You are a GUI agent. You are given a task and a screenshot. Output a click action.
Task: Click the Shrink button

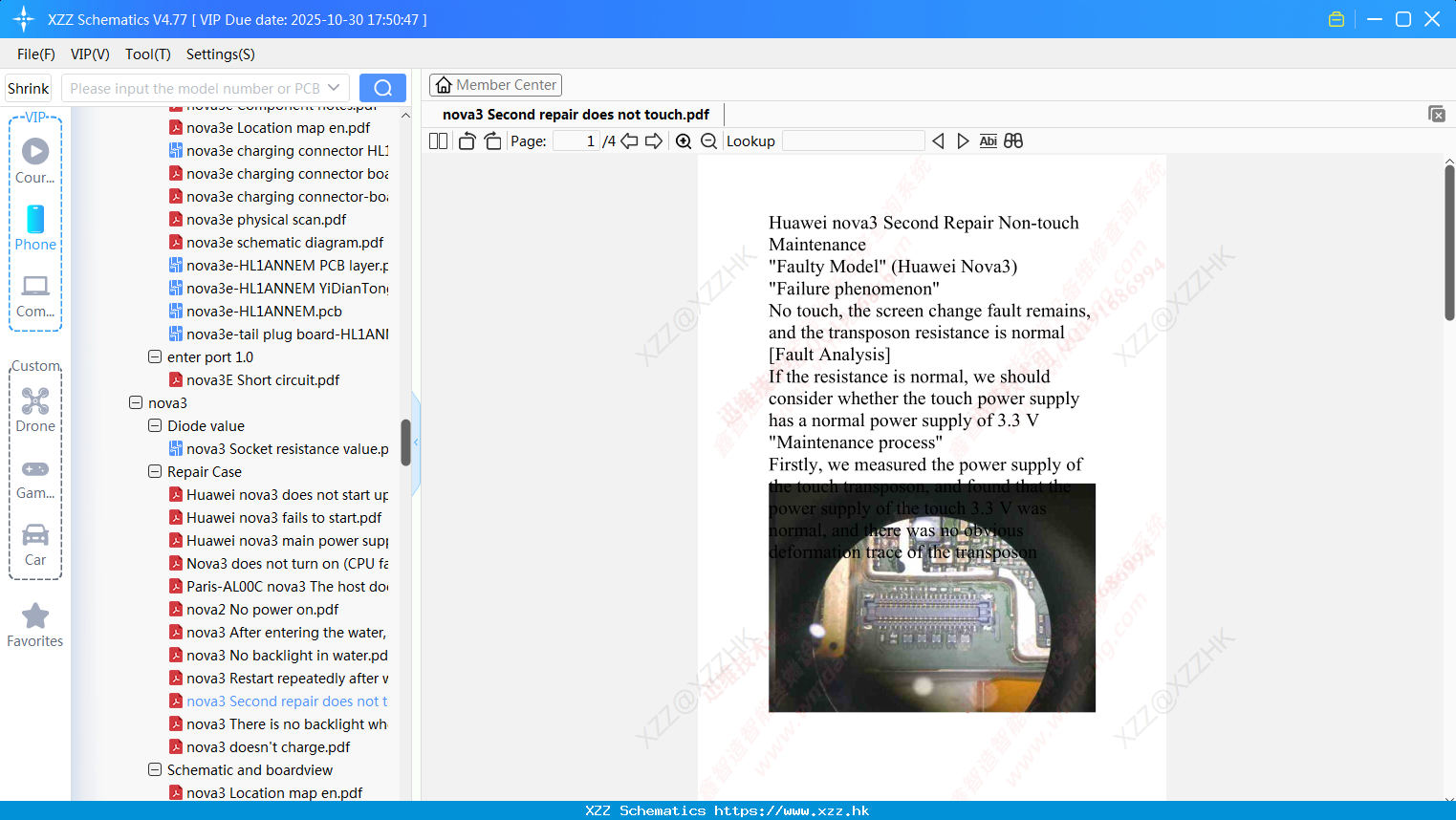(29, 88)
